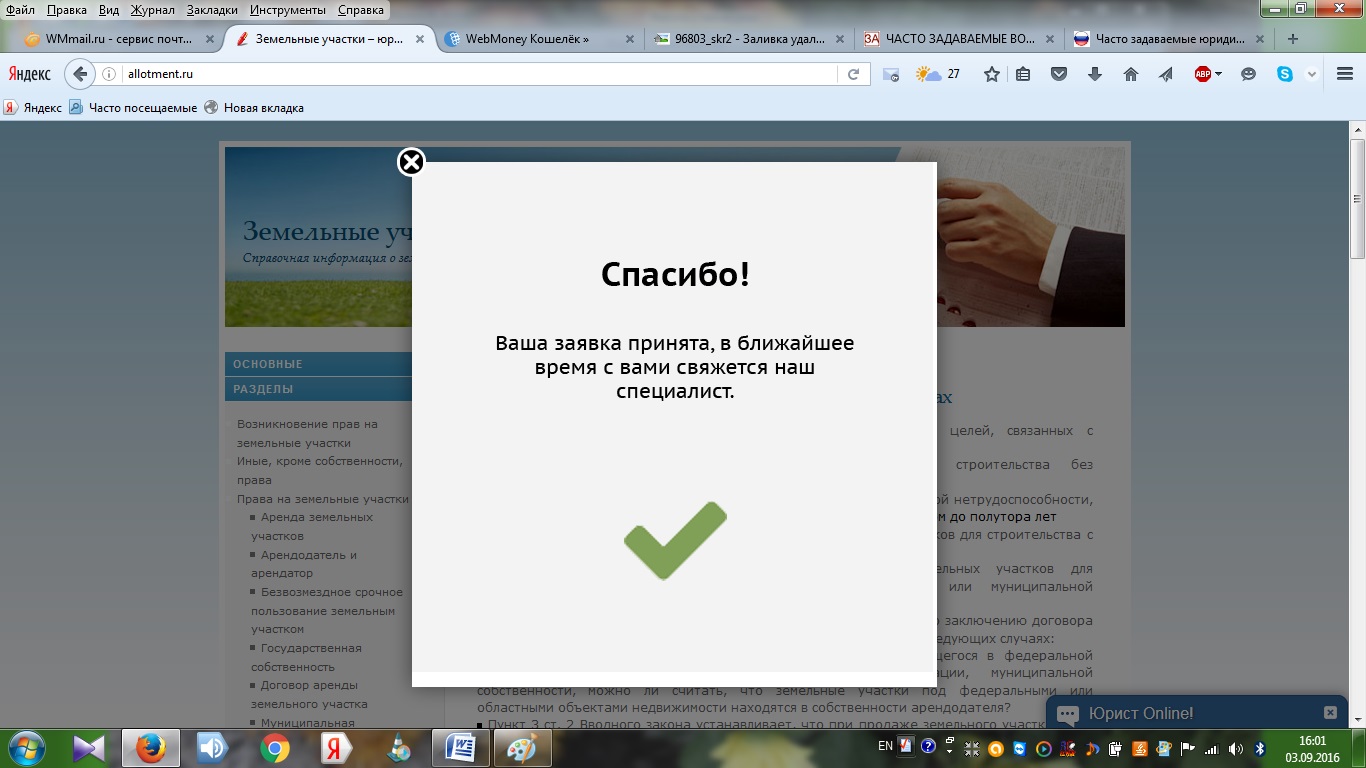Close the WebMoney Кошелёк tab
Viewport: 1366px width, 768px height.
(x=630, y=40)
